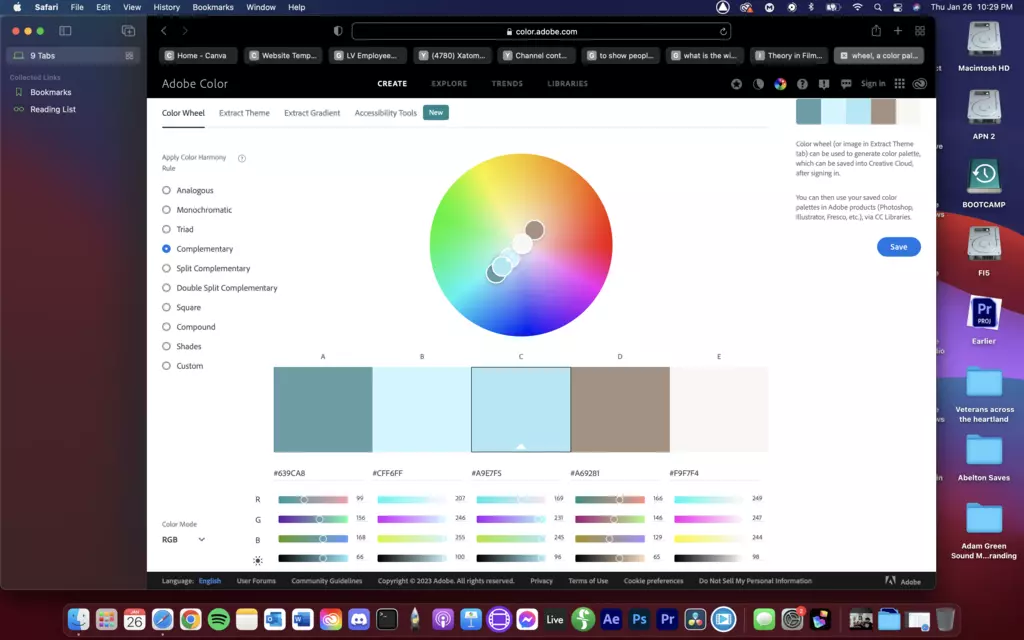The image size is (1024, 640).
Task: Switch to the Extract Theme tab
Action: (244, 113)
